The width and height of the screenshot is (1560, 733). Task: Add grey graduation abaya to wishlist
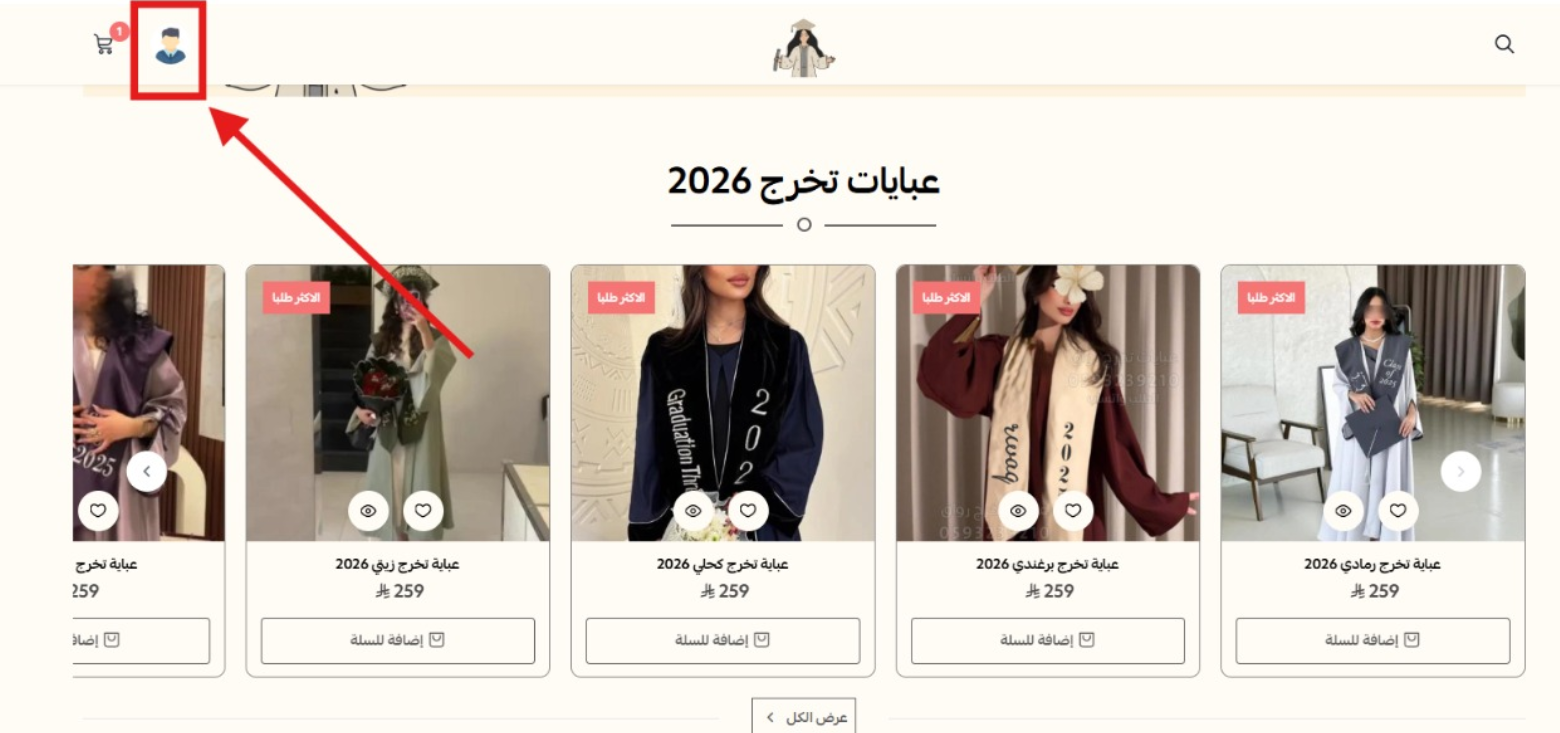pyautogui.click(x=1398, y=511)
